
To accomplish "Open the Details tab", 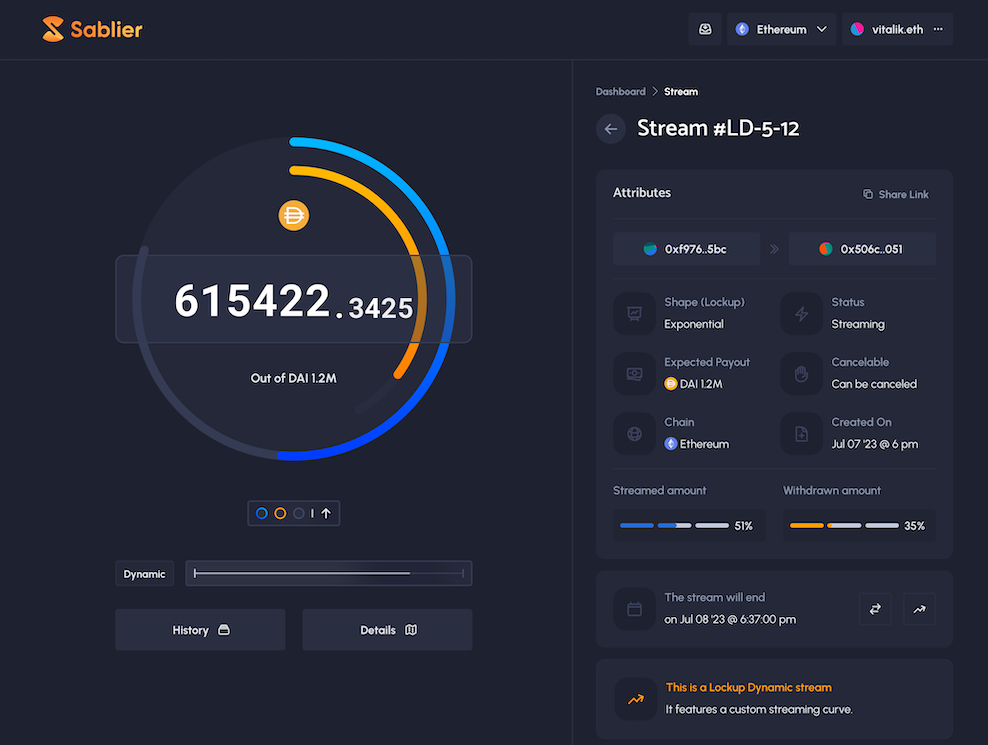I will [x=388, y=630].
